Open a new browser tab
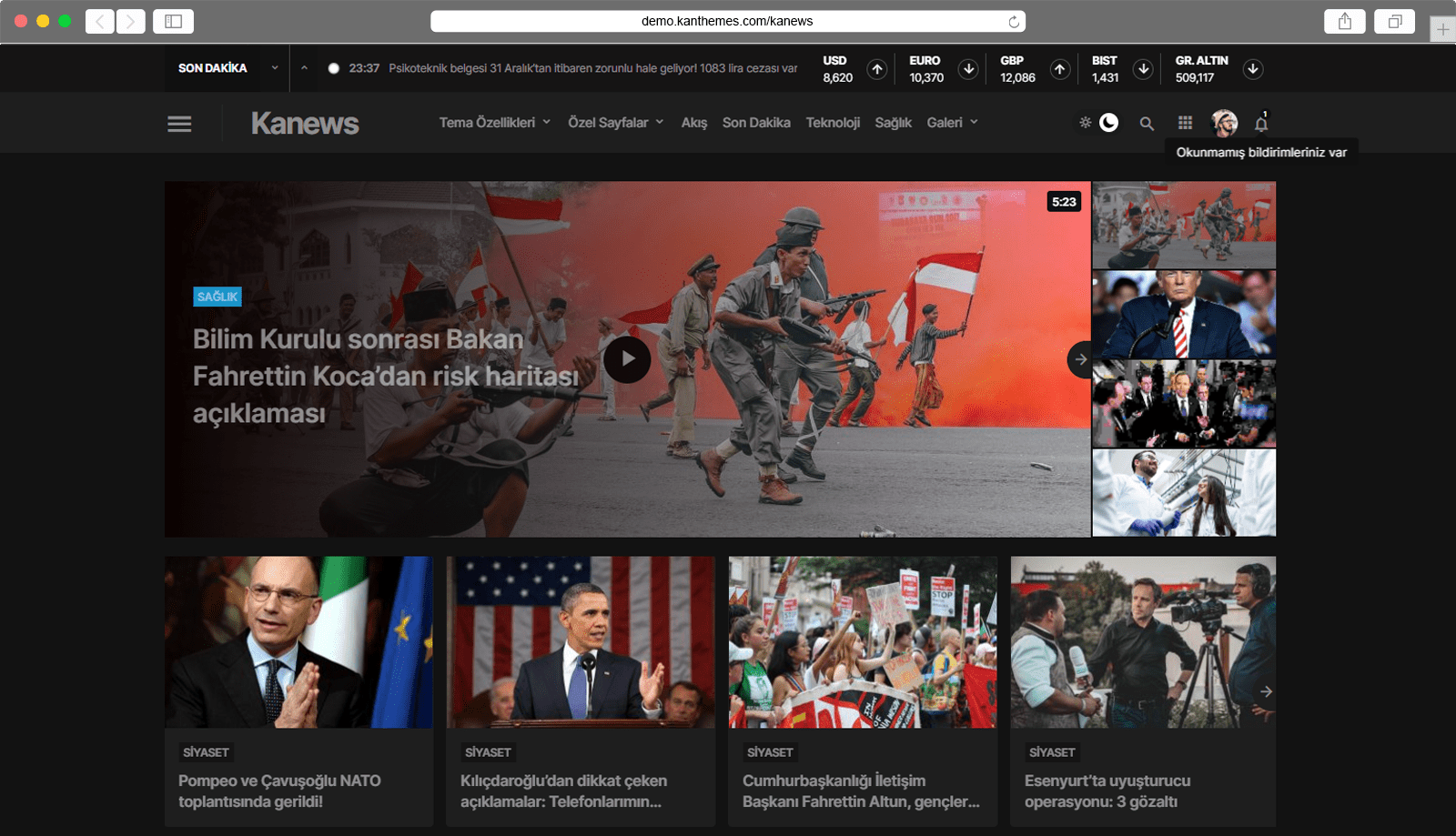 click(1443, 30)
